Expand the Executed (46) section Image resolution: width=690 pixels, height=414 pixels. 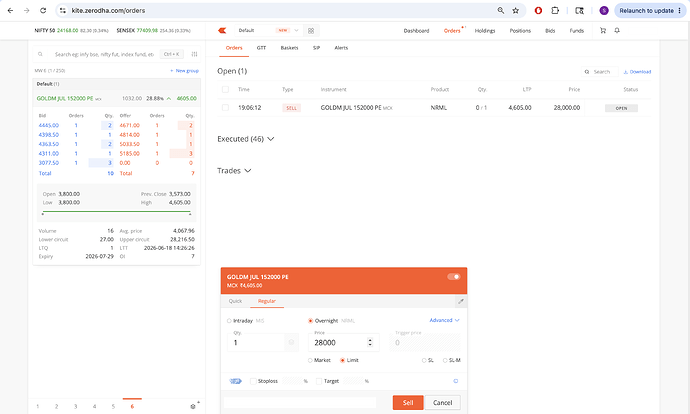(x=246, y=139)
